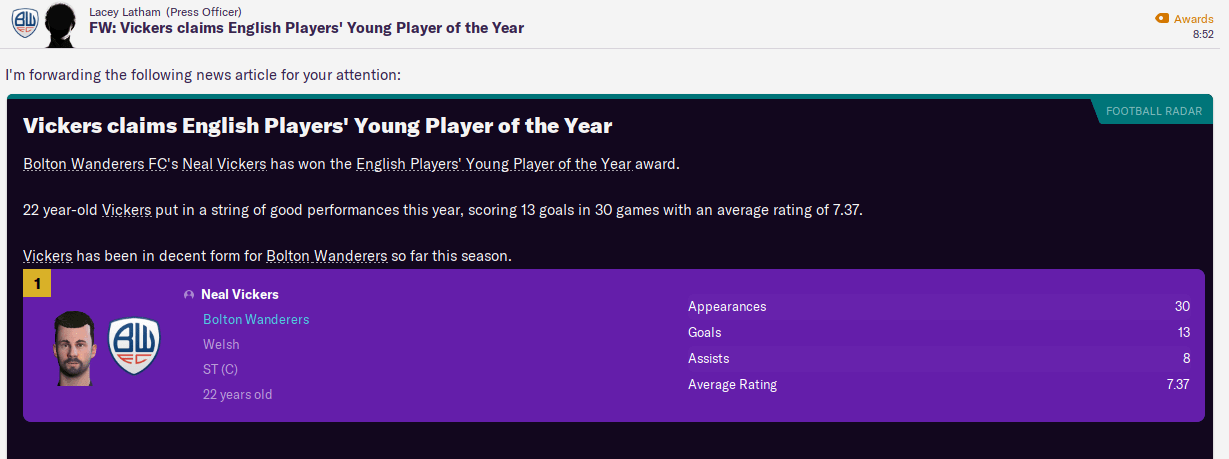Open the 'Bolton Wanderers' link in the 'decent form' sentence
This screenshot has height=459, width=1229.
pyautogui.click(x=326, y=256)
